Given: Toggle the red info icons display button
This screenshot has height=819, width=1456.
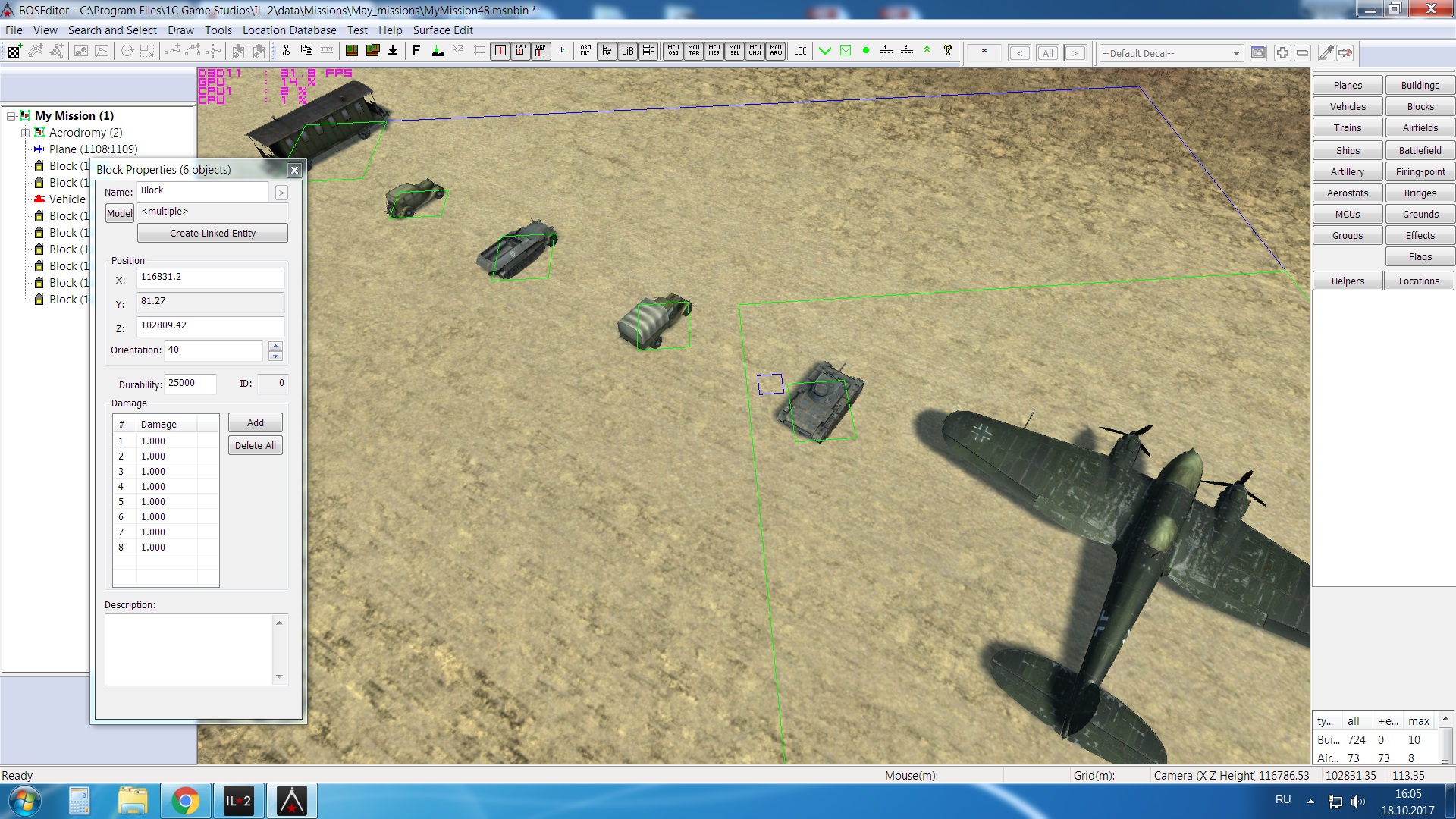Looking at the screenshot, I should (x=500, y=51).
